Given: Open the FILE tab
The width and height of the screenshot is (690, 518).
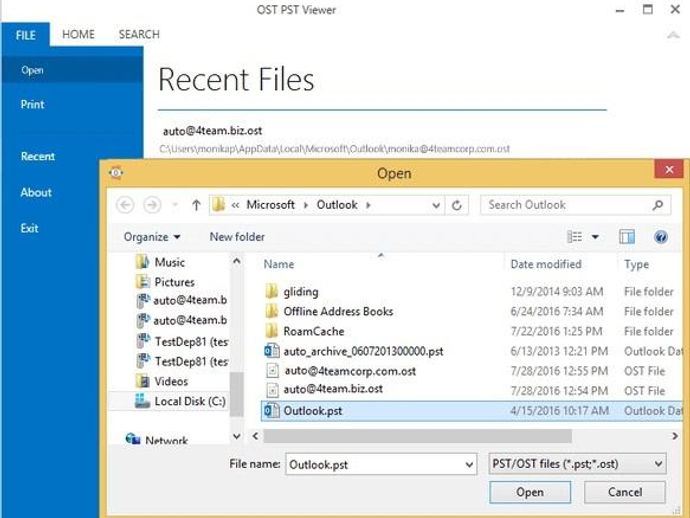Looking at the screenshot, I should click(26, 35).
